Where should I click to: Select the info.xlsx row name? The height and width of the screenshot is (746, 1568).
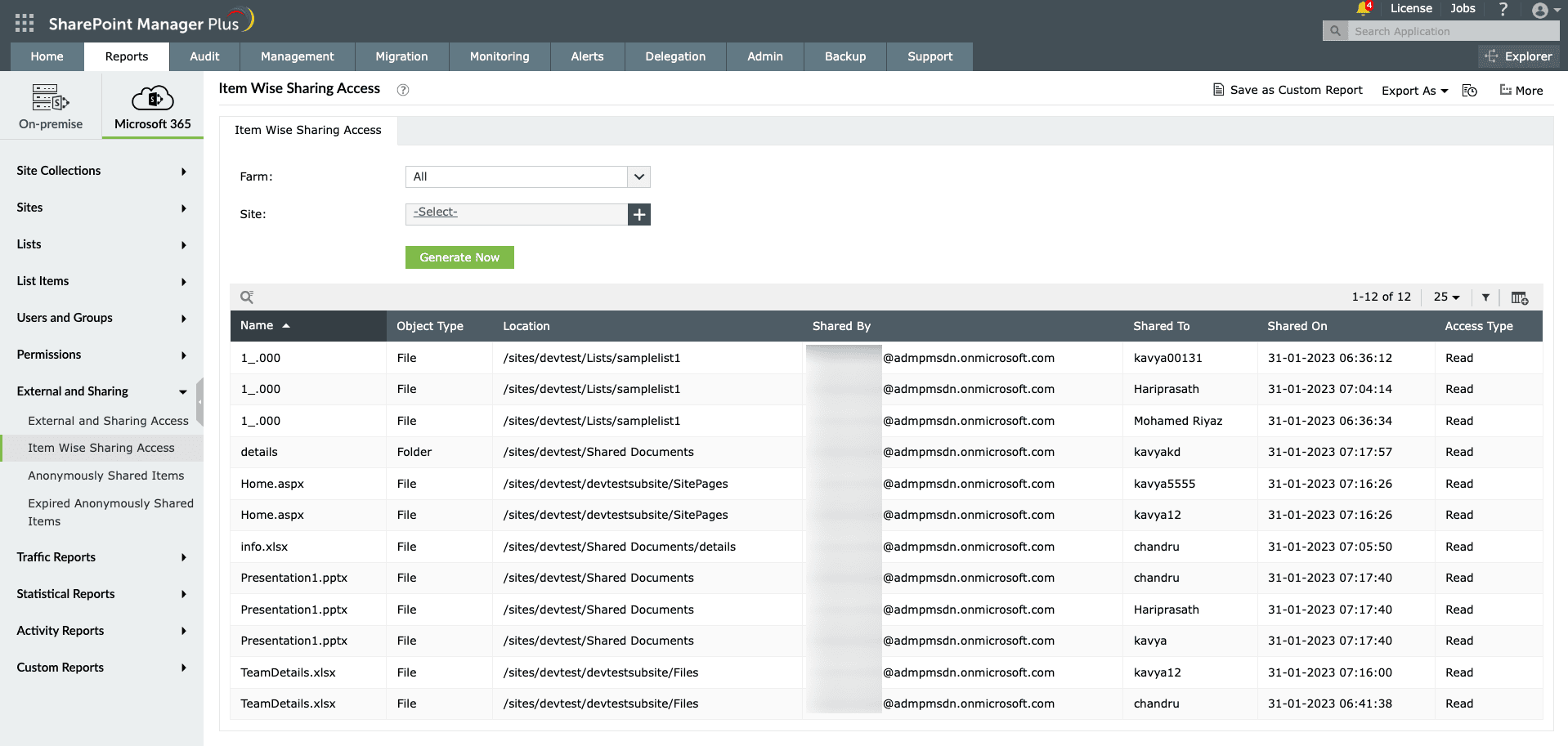pyautogui.click(x=264, y=547)
